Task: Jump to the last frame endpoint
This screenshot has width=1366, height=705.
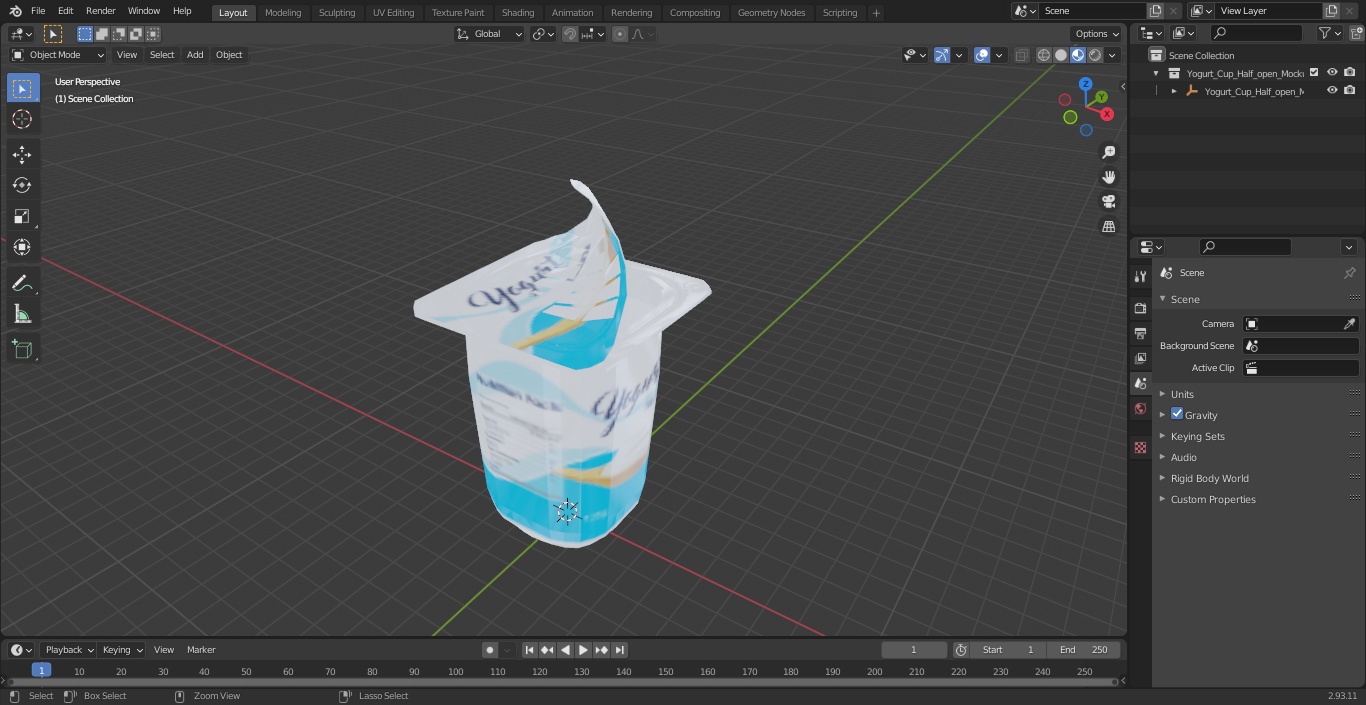Action: click(619, 650)
